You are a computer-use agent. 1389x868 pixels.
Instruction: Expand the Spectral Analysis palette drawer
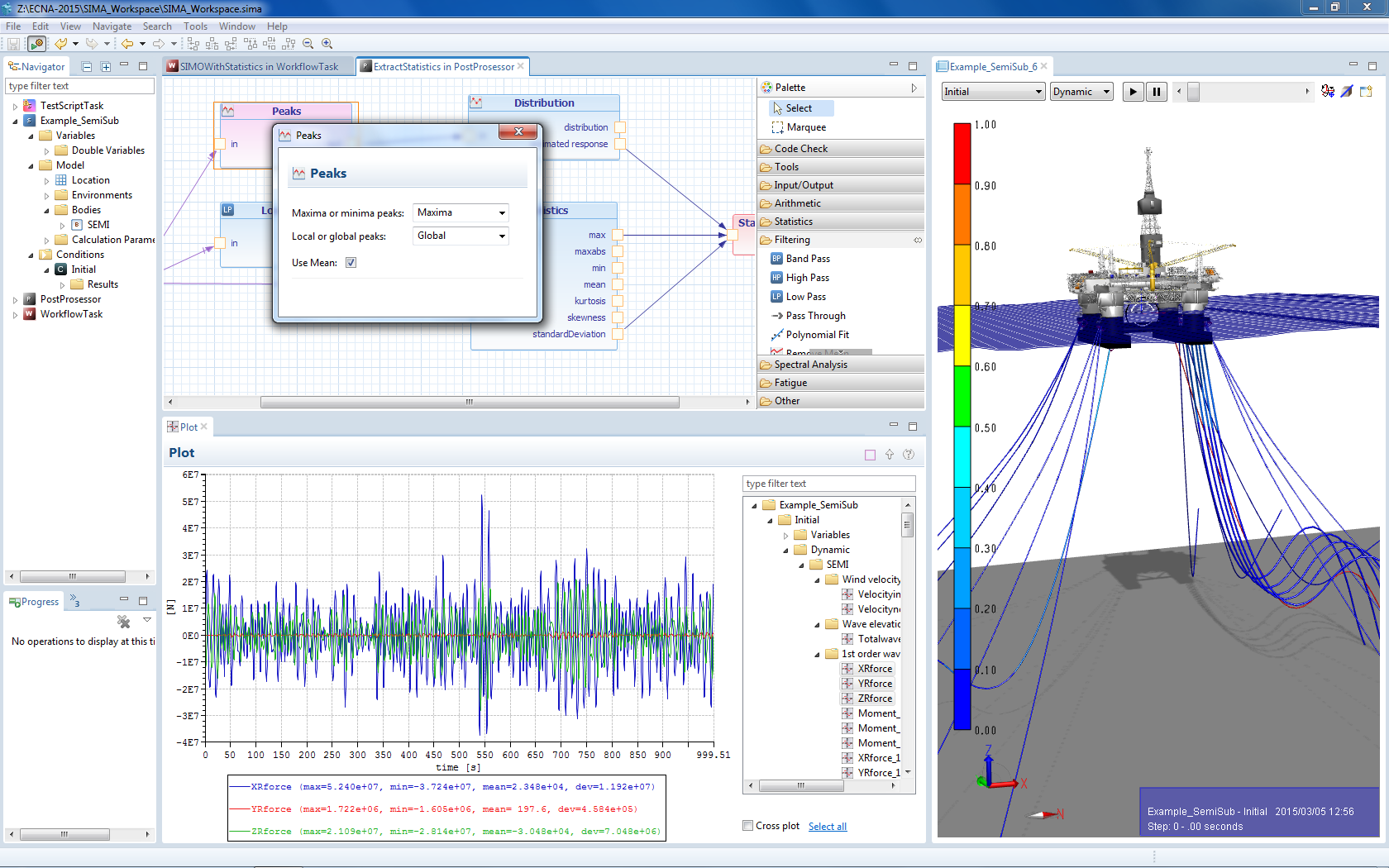(810, 365)
